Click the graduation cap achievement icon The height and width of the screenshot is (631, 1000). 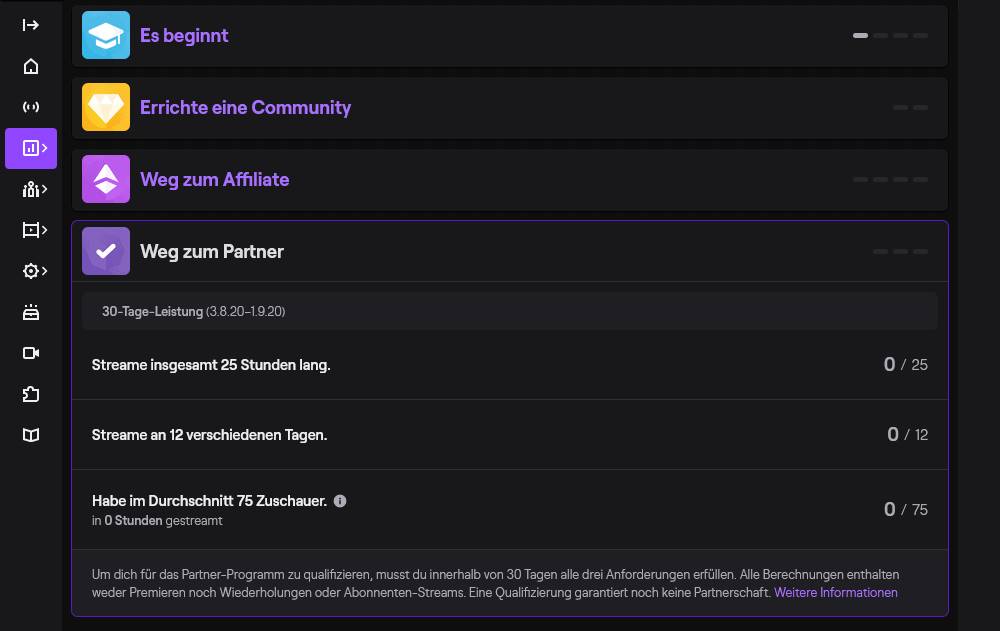tap(106, 36)
